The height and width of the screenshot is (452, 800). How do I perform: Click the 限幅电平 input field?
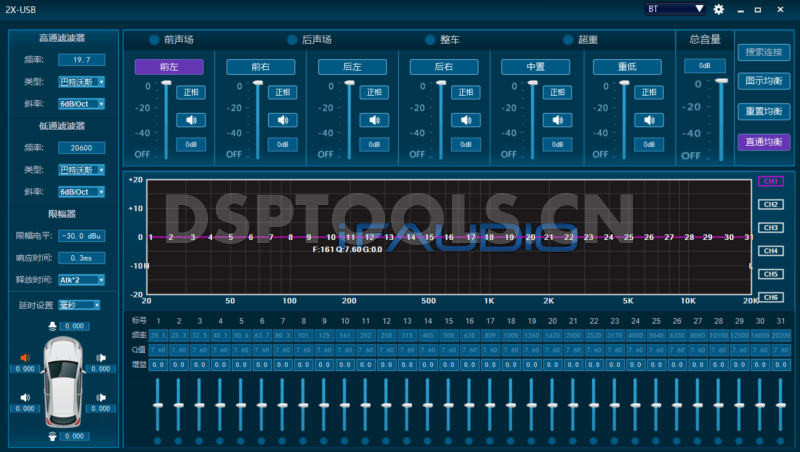(81, 236)
